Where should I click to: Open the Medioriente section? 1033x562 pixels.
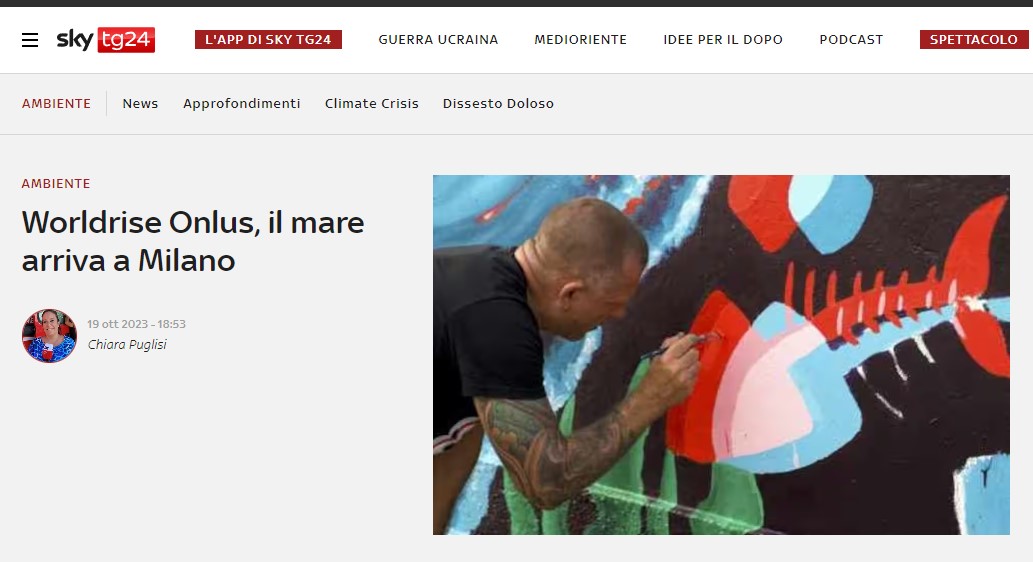(580, 40)
